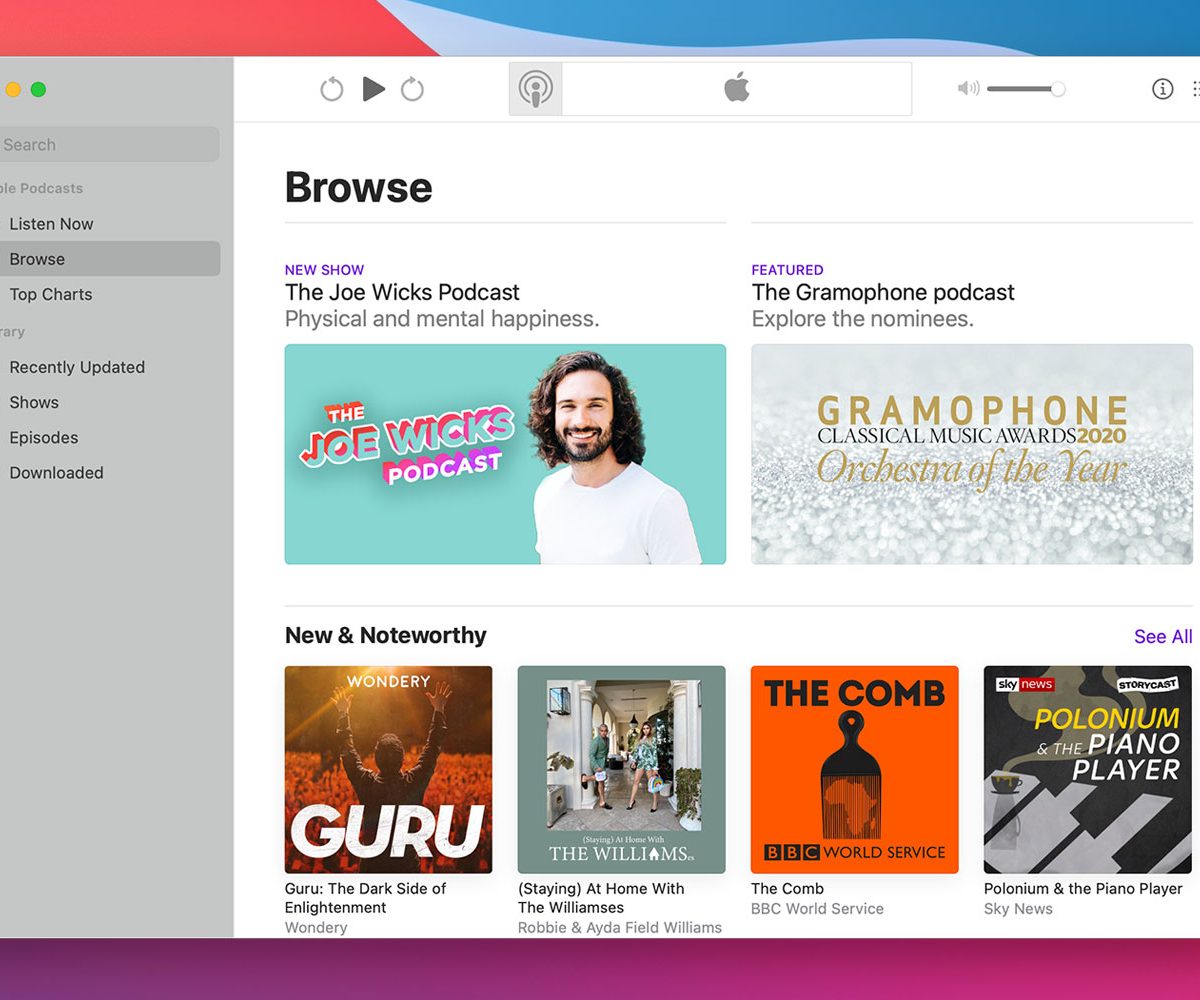The width and height of the screenshot is (1200, 1000).
Task: Click the Physical and mental happiness subtitle
Action: click(x=442, y=319)
